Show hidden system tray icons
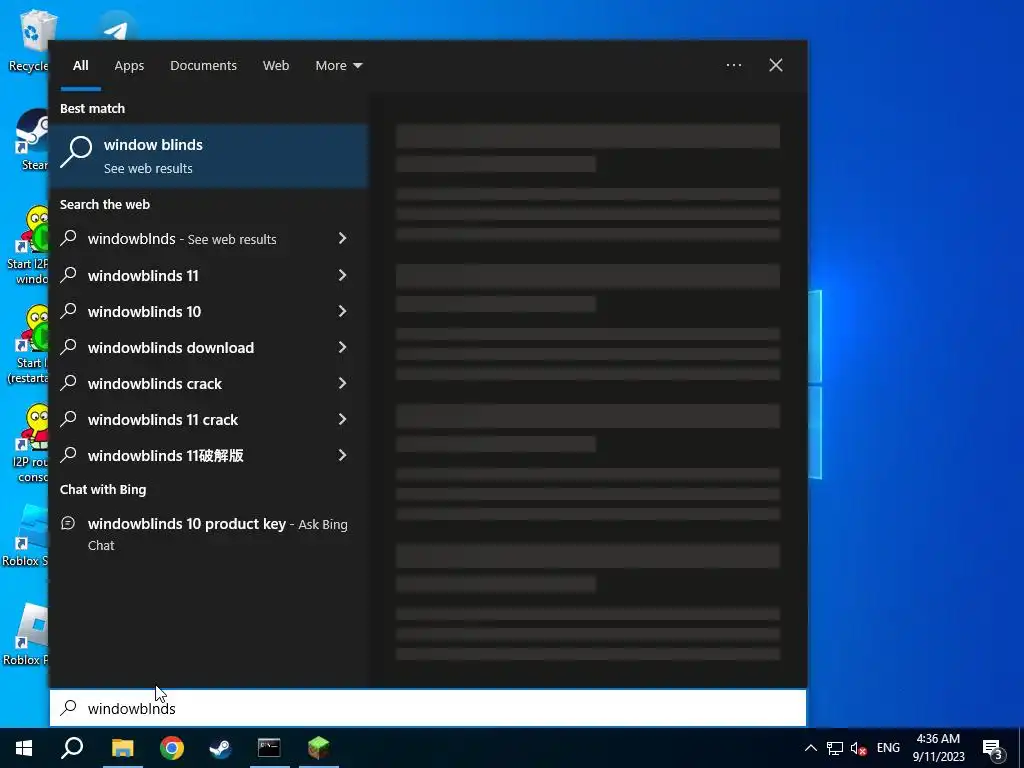The height and width of the screenshot is (768, 1024). coord(810,748)
